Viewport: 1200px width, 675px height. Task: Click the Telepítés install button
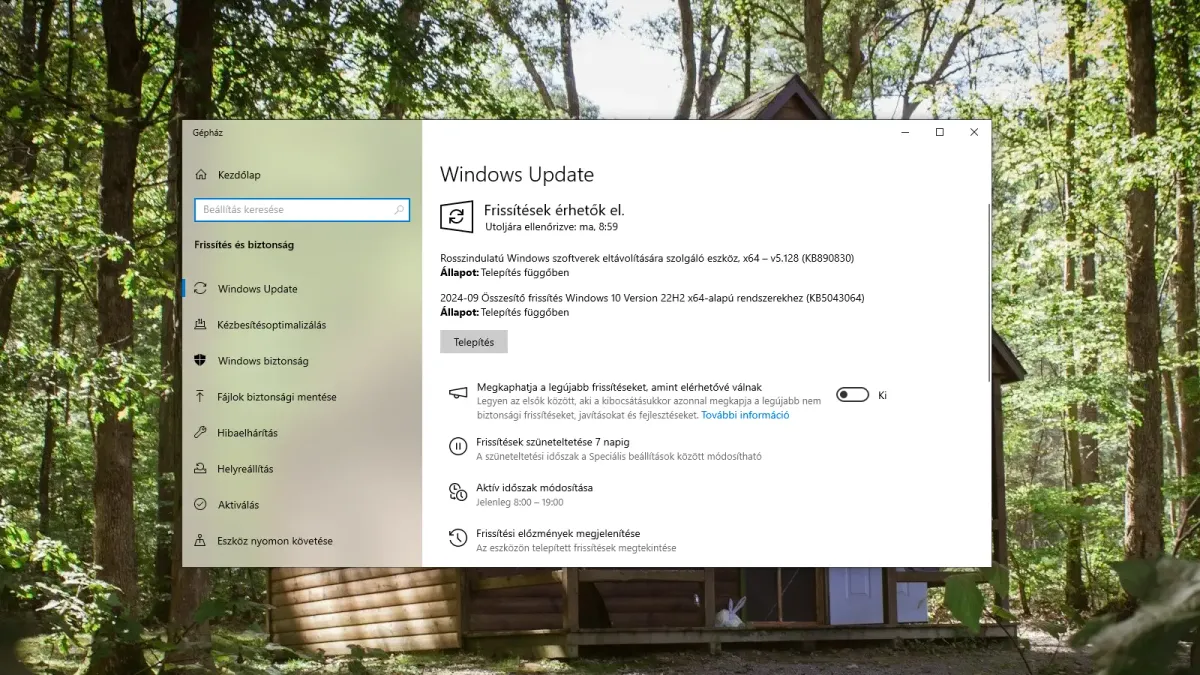tap(474, 342)
